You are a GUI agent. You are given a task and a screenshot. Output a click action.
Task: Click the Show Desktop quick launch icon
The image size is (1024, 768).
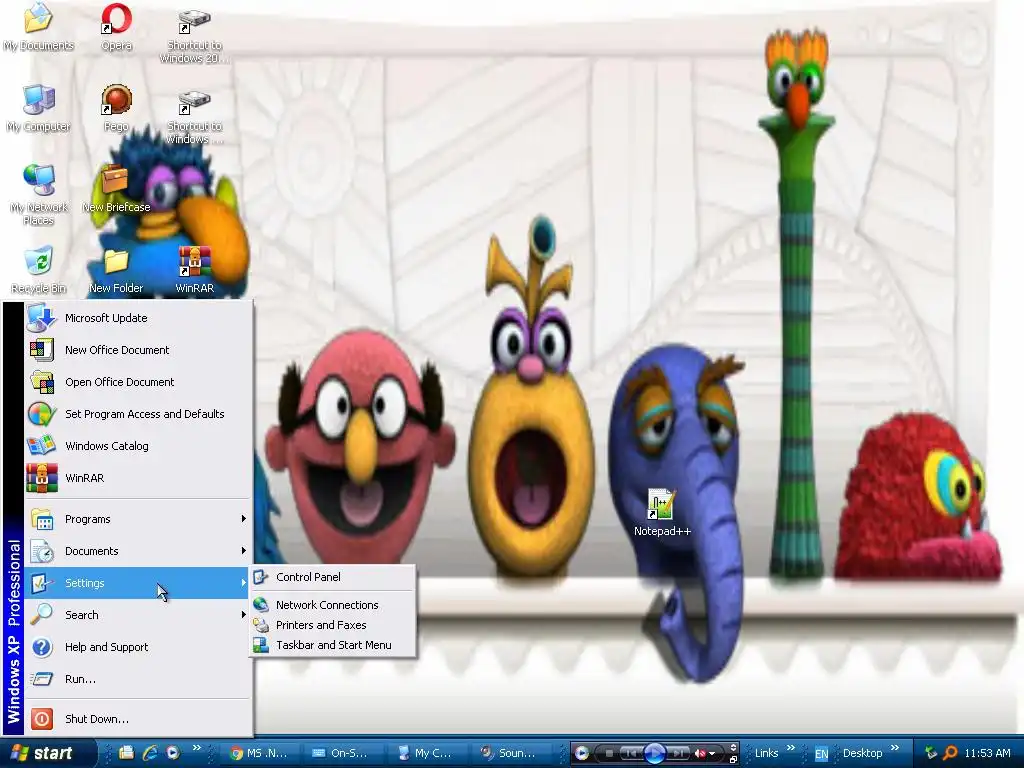click(127, 753)
